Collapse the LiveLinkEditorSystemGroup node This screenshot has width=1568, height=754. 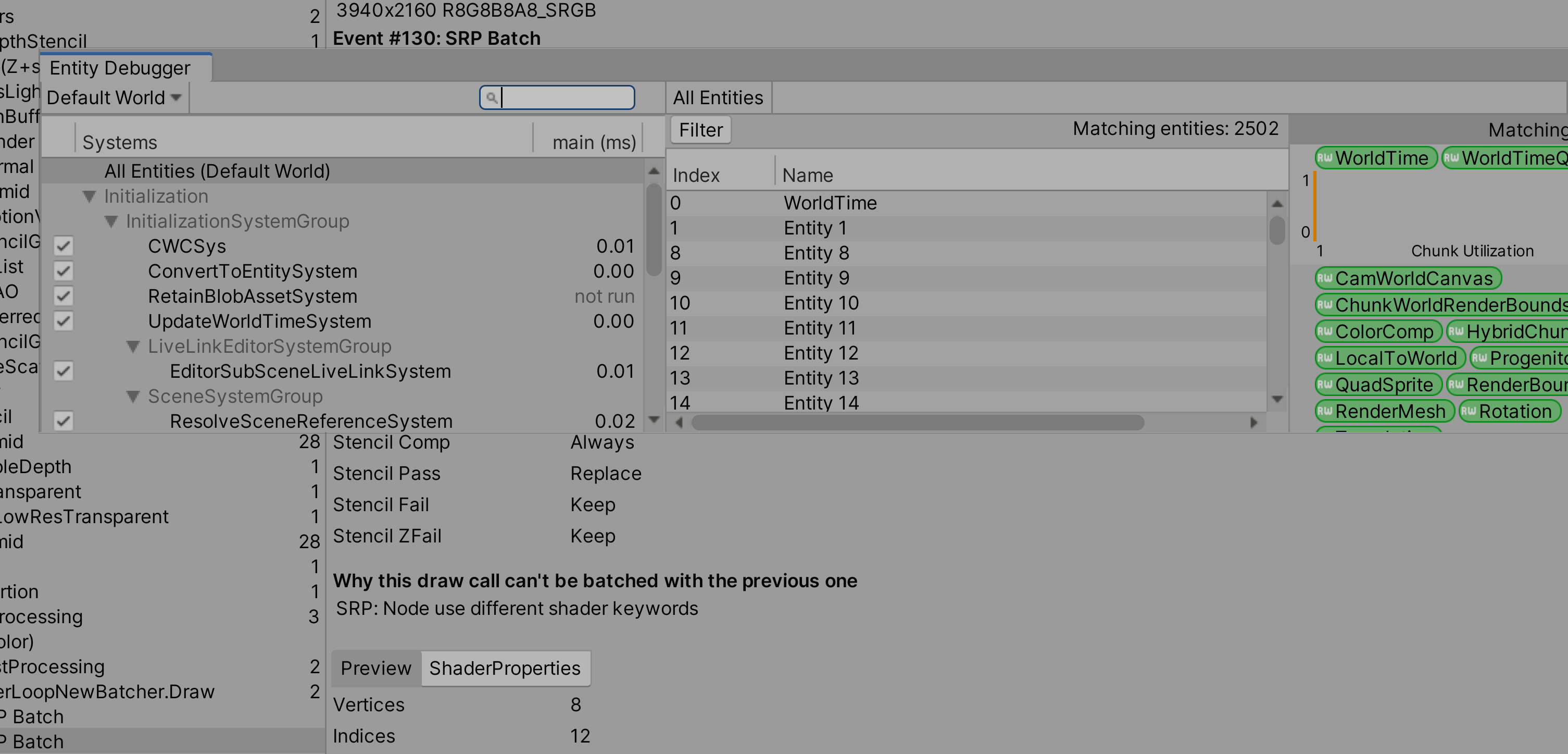point(133,347)
